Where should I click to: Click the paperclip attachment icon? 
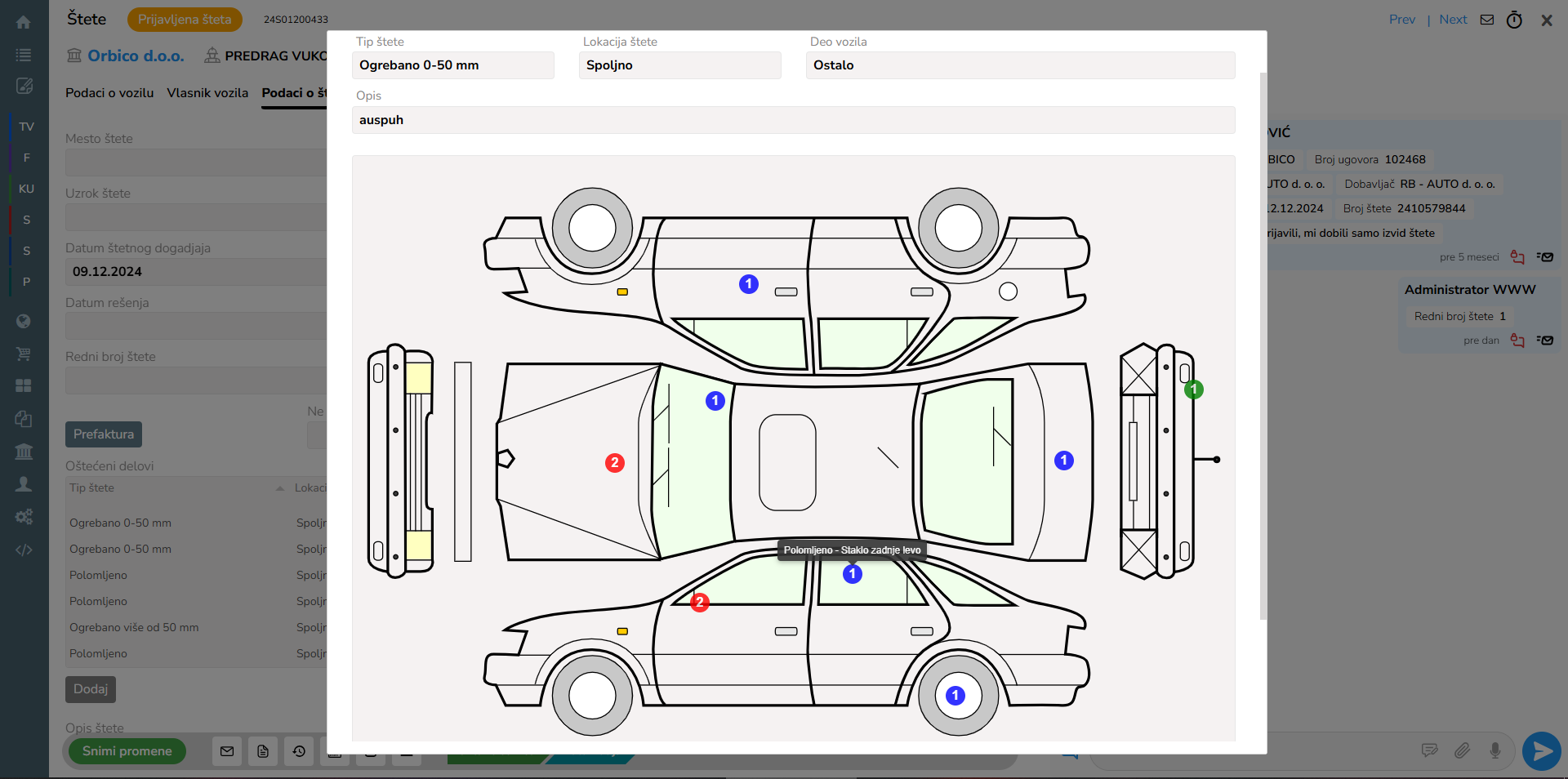1463,750
